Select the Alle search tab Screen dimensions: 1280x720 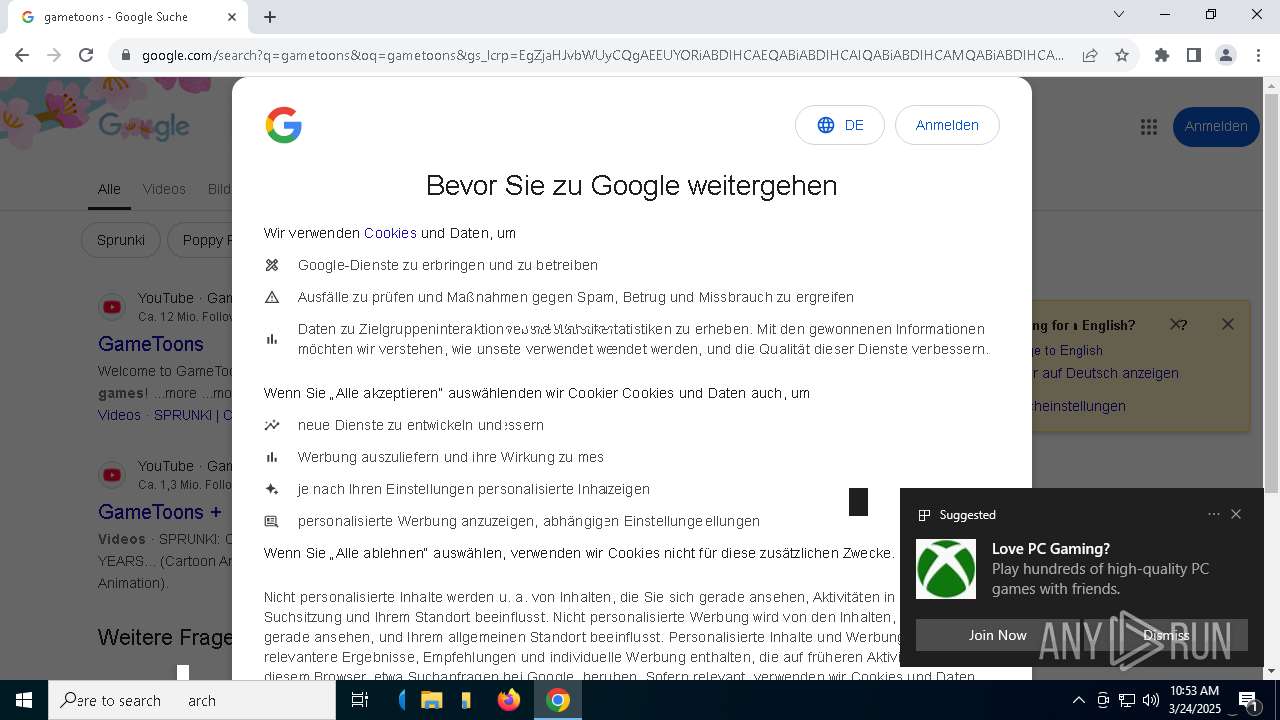[x=109, y=189]
